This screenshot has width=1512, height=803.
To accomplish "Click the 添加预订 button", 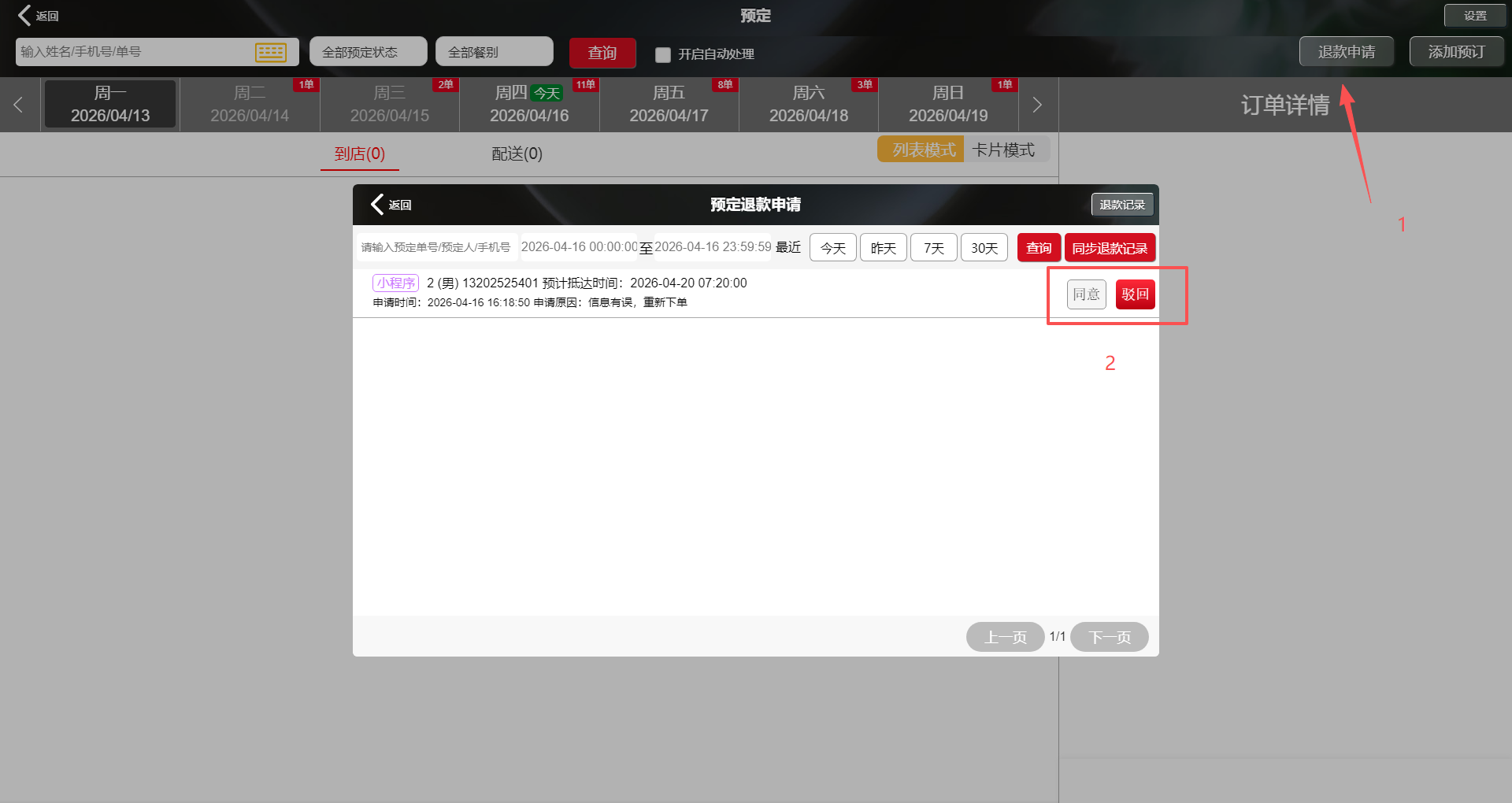I will (x=1456, y=52).
